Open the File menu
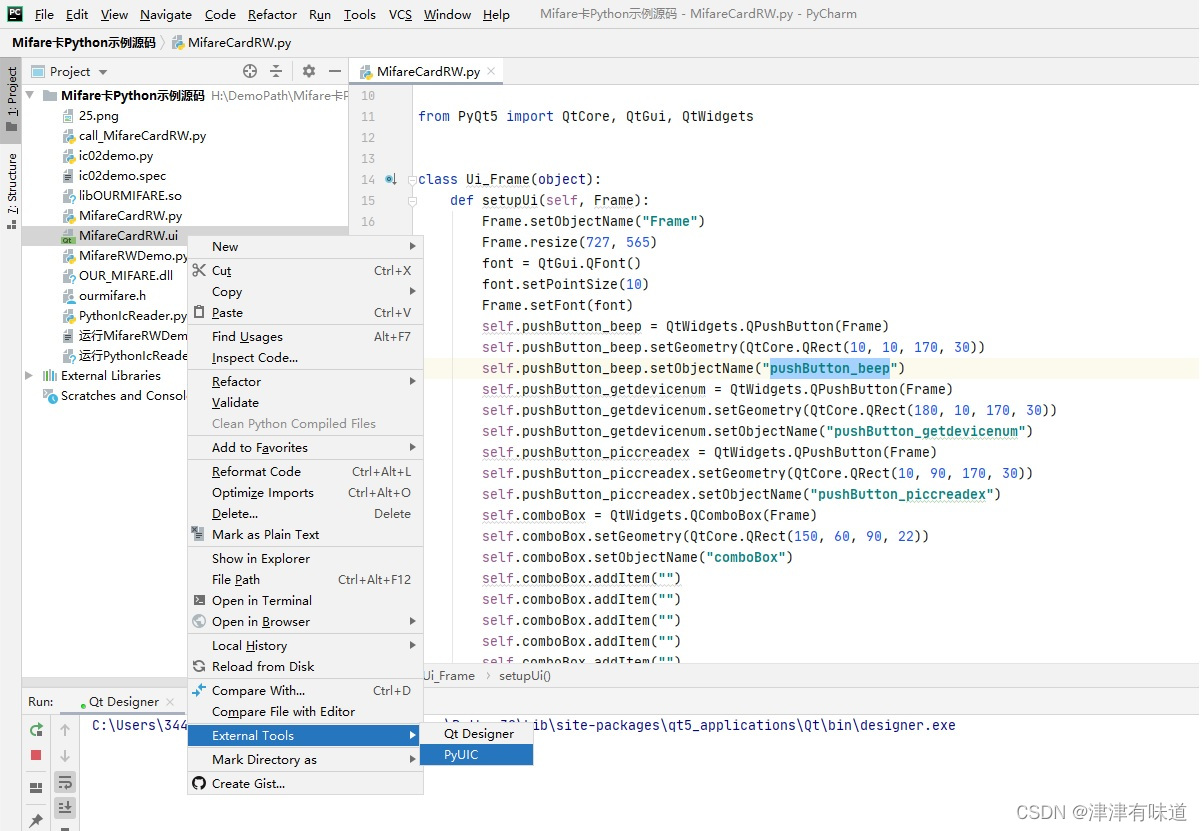 click(x=44, y=14)
